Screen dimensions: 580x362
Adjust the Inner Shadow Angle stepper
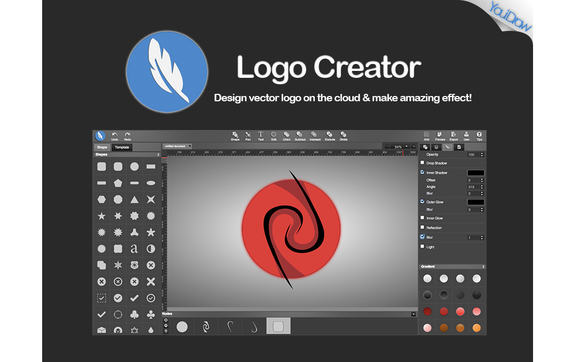pos(482,187)
